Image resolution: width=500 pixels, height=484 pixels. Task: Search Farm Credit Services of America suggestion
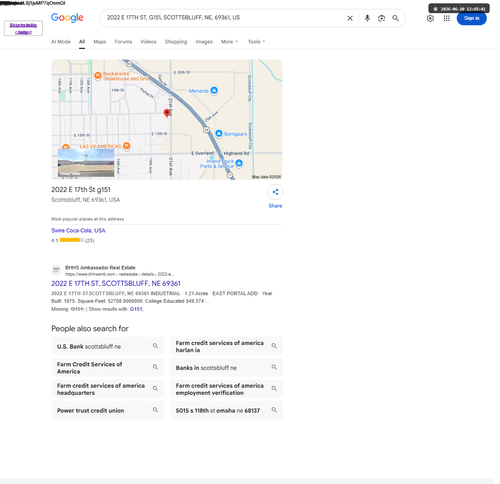(108, 367)
